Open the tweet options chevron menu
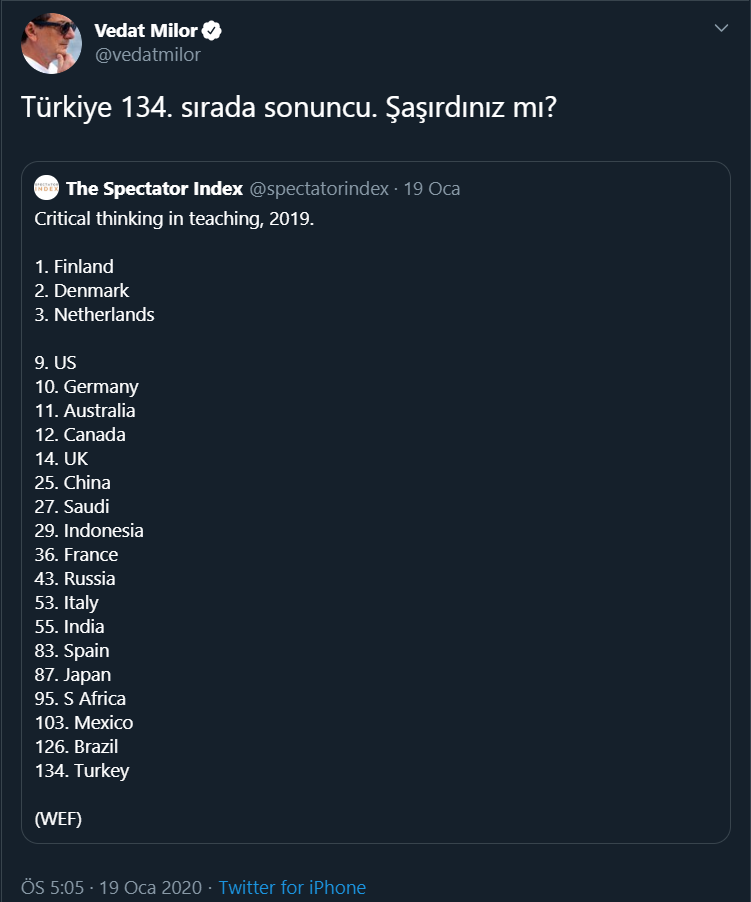751x902 pixels. tap(721, 29)
